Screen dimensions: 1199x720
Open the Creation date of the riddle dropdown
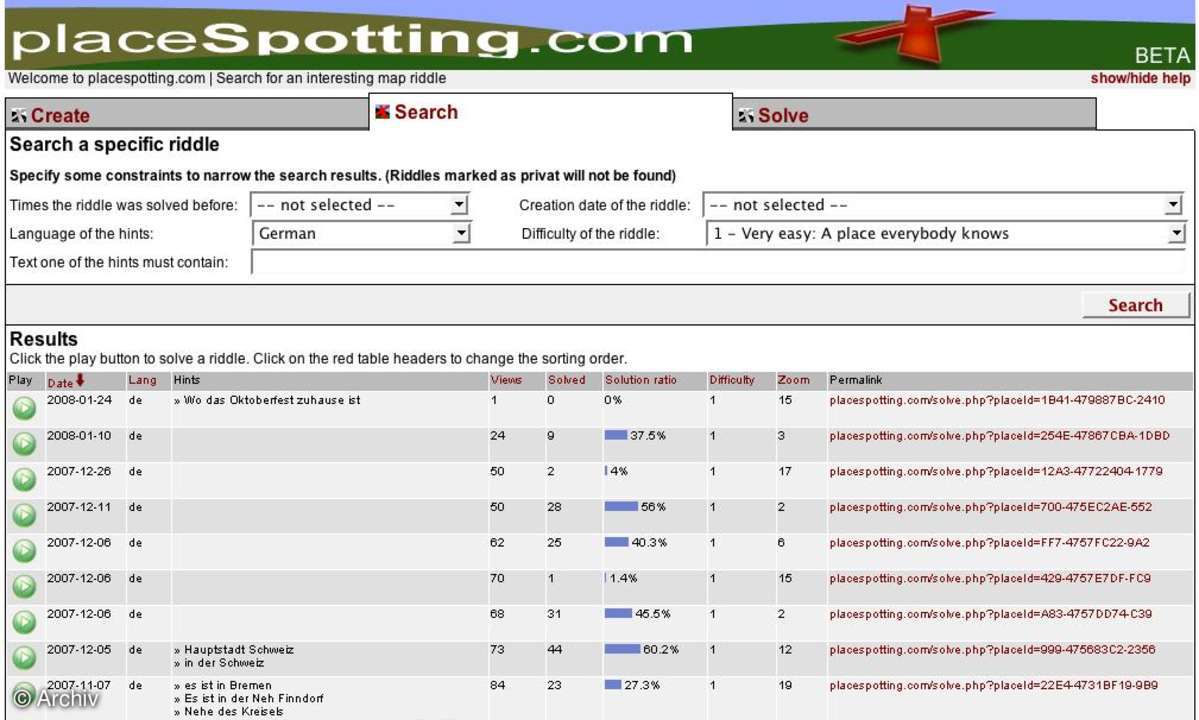tap(944, 205)
